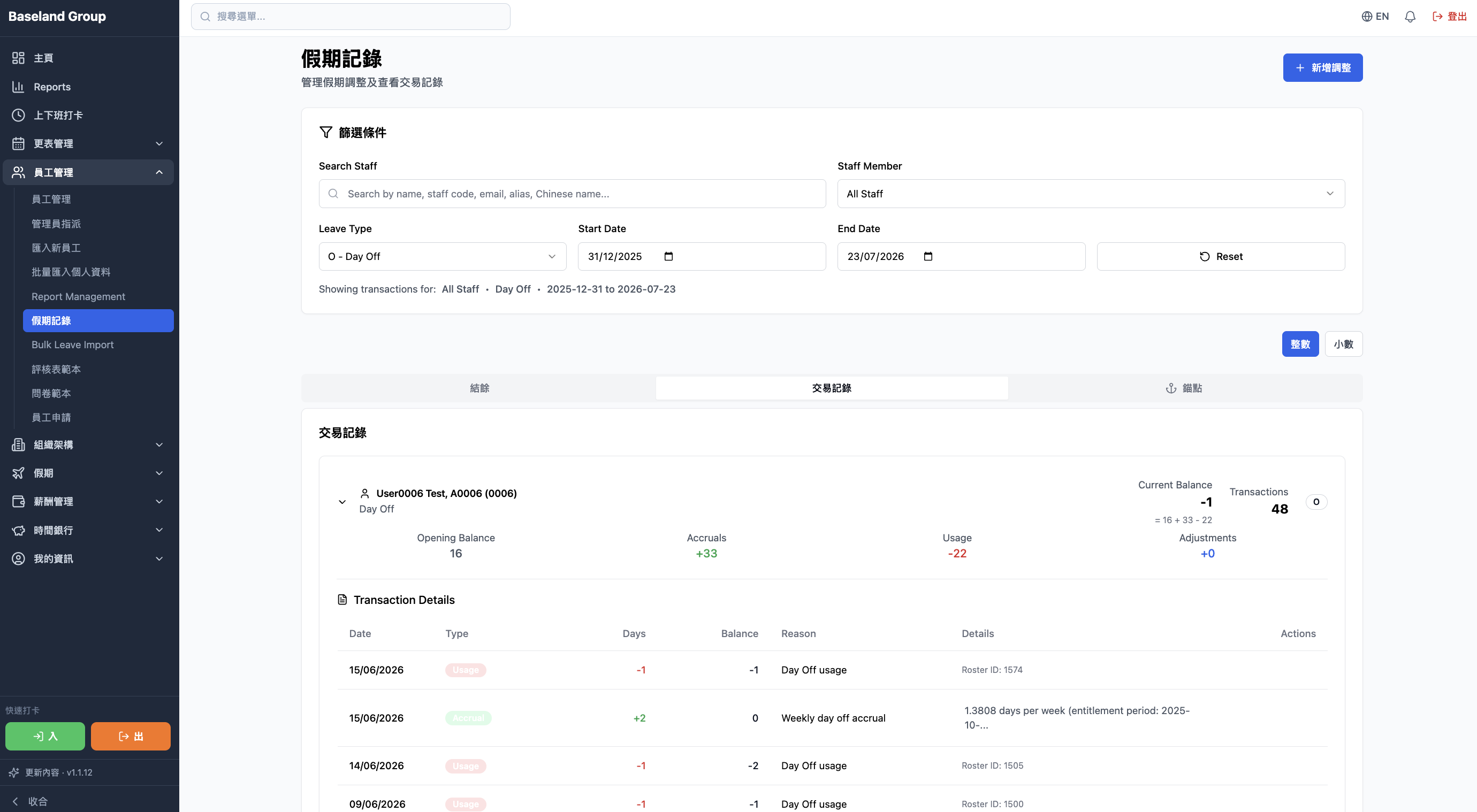Expand the 我的資訊 sidebar section
Screen dimensions: 1477x812
point(89,558)
